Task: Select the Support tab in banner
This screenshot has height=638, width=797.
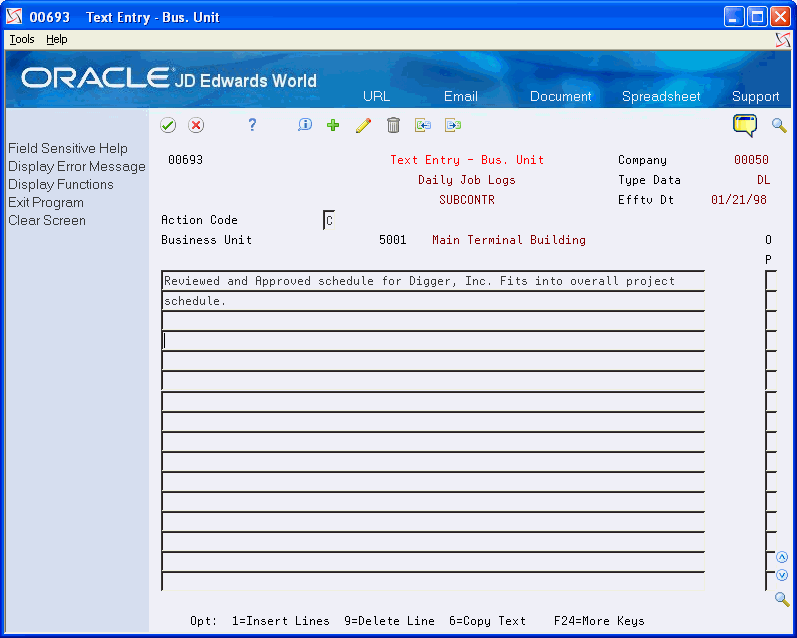Action: (x=755, y=96)
